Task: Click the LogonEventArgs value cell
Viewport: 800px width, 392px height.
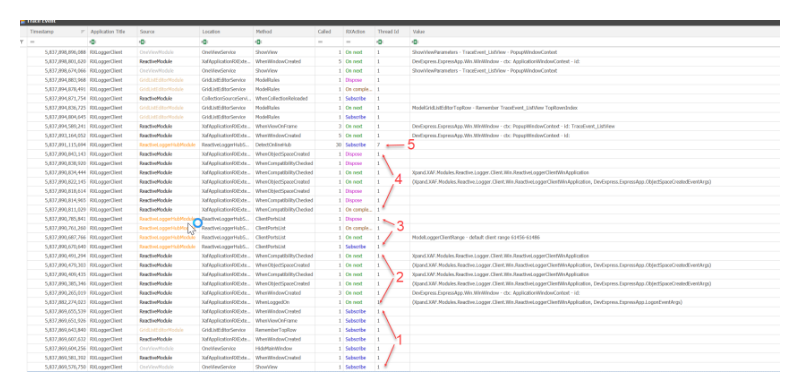Action: (x=594, y=302)
